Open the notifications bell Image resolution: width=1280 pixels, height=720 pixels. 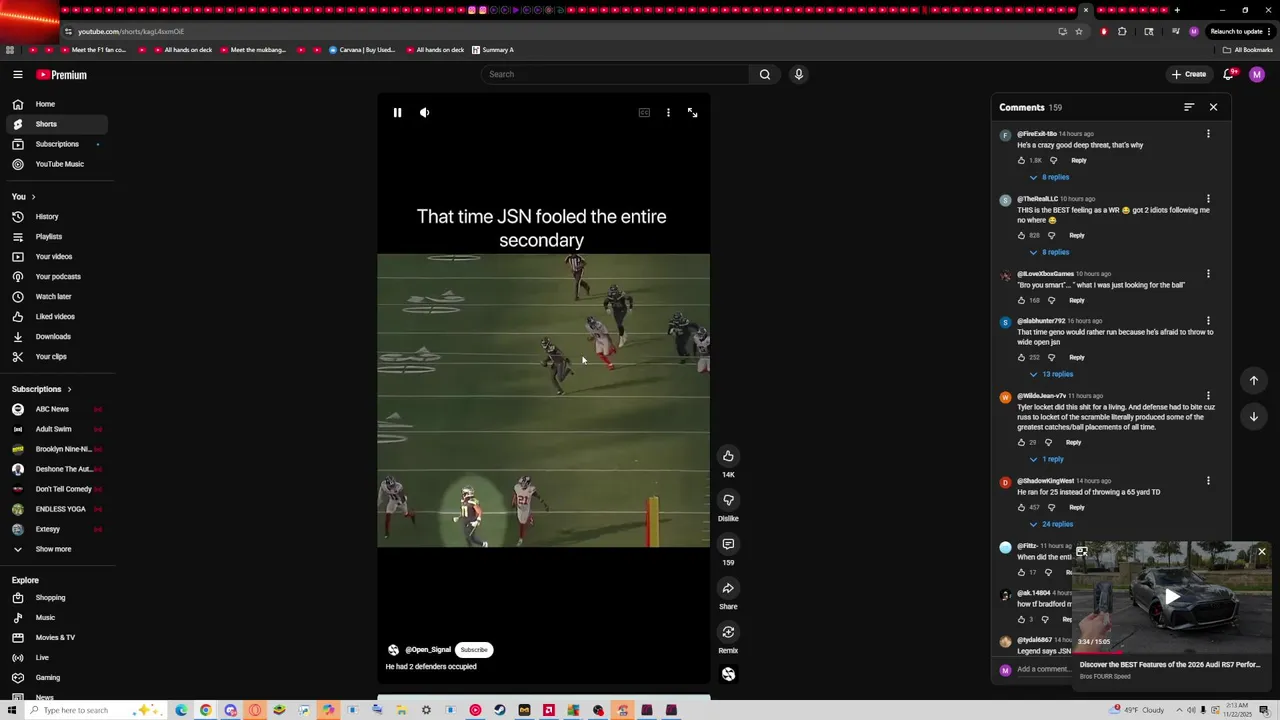tap(1229, 74)
